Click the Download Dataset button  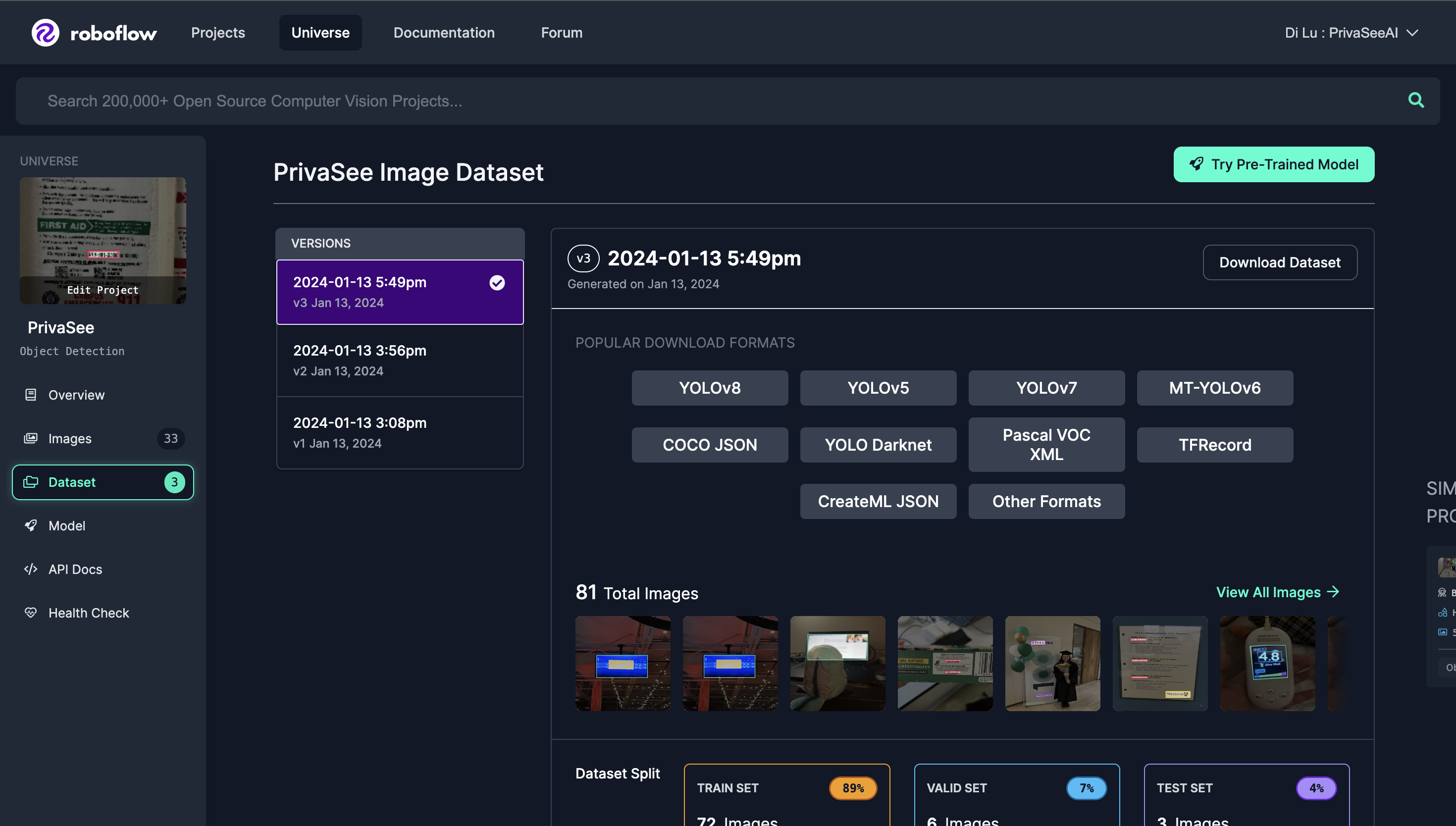click(1280, 262)
